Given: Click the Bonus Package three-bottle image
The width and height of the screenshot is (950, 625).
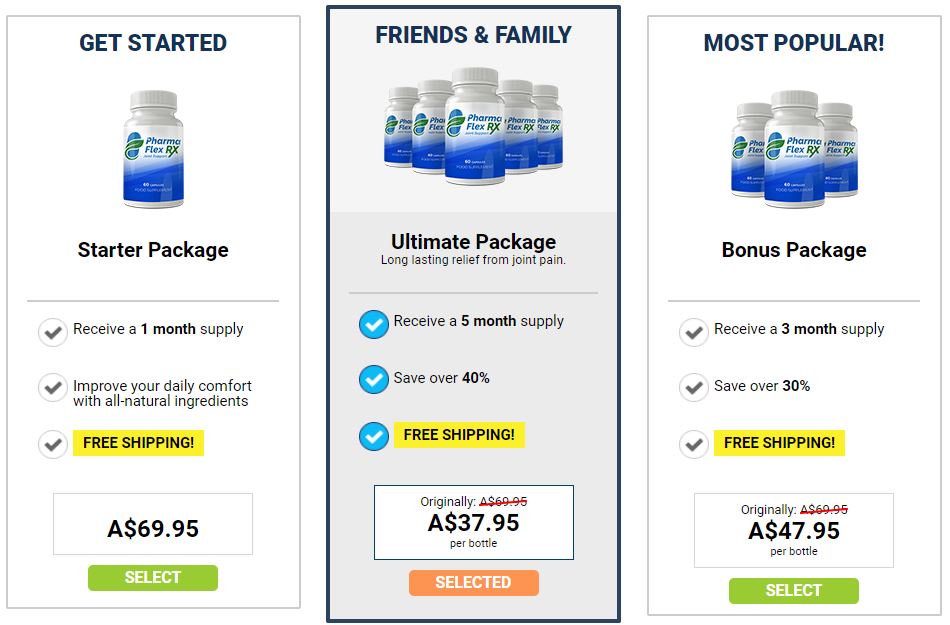Looking at the screenshot, I should point(794,149).
